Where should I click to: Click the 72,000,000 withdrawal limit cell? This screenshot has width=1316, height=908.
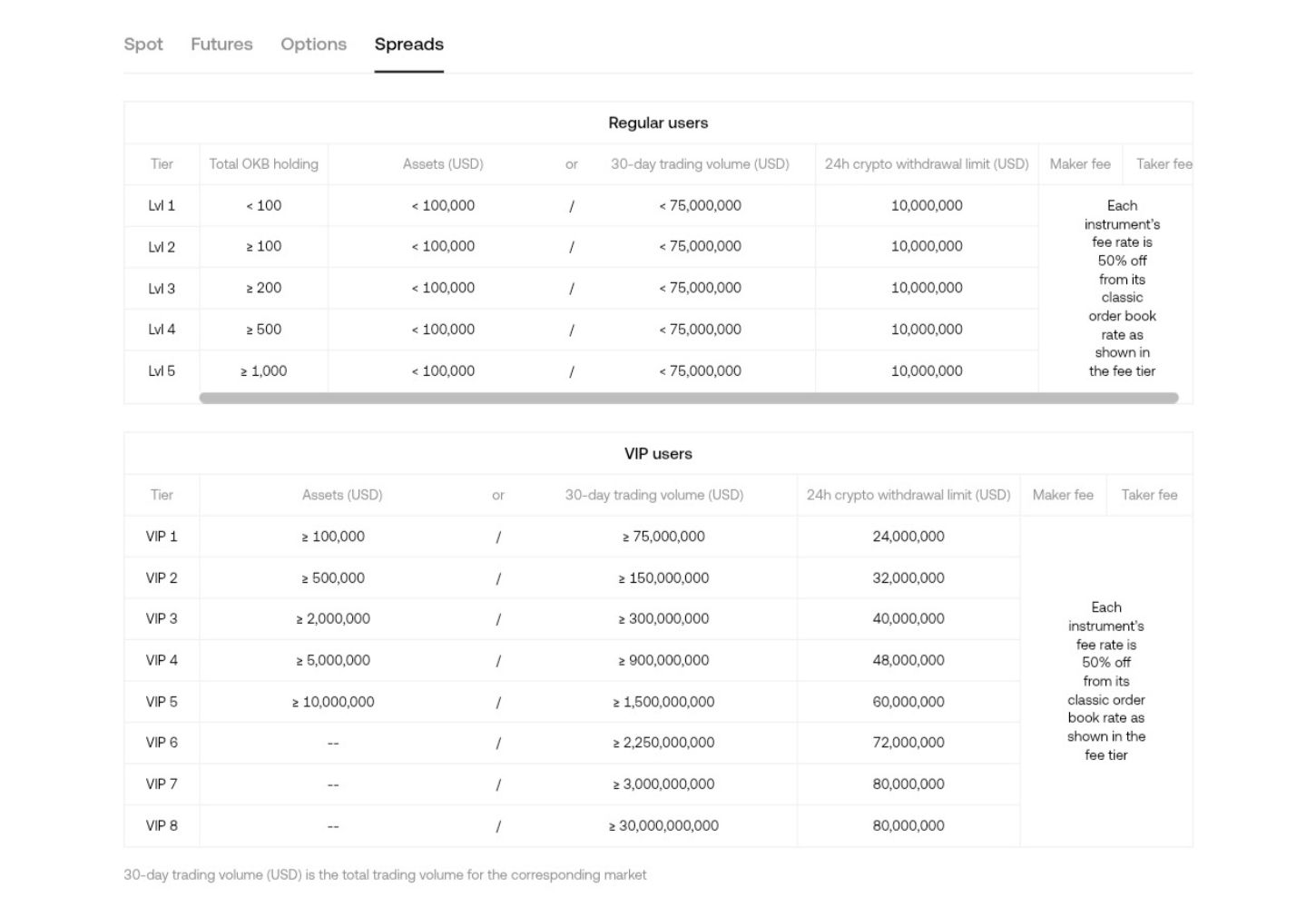point(908,743)
